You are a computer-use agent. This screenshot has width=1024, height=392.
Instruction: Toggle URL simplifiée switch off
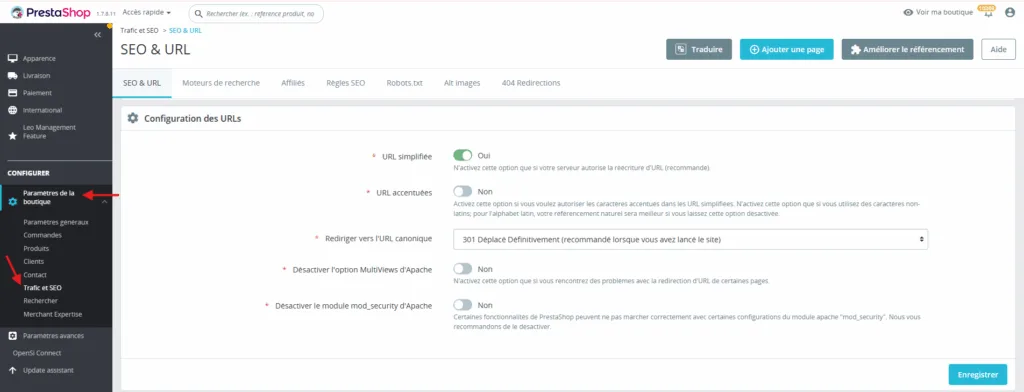tap(462, 155)
